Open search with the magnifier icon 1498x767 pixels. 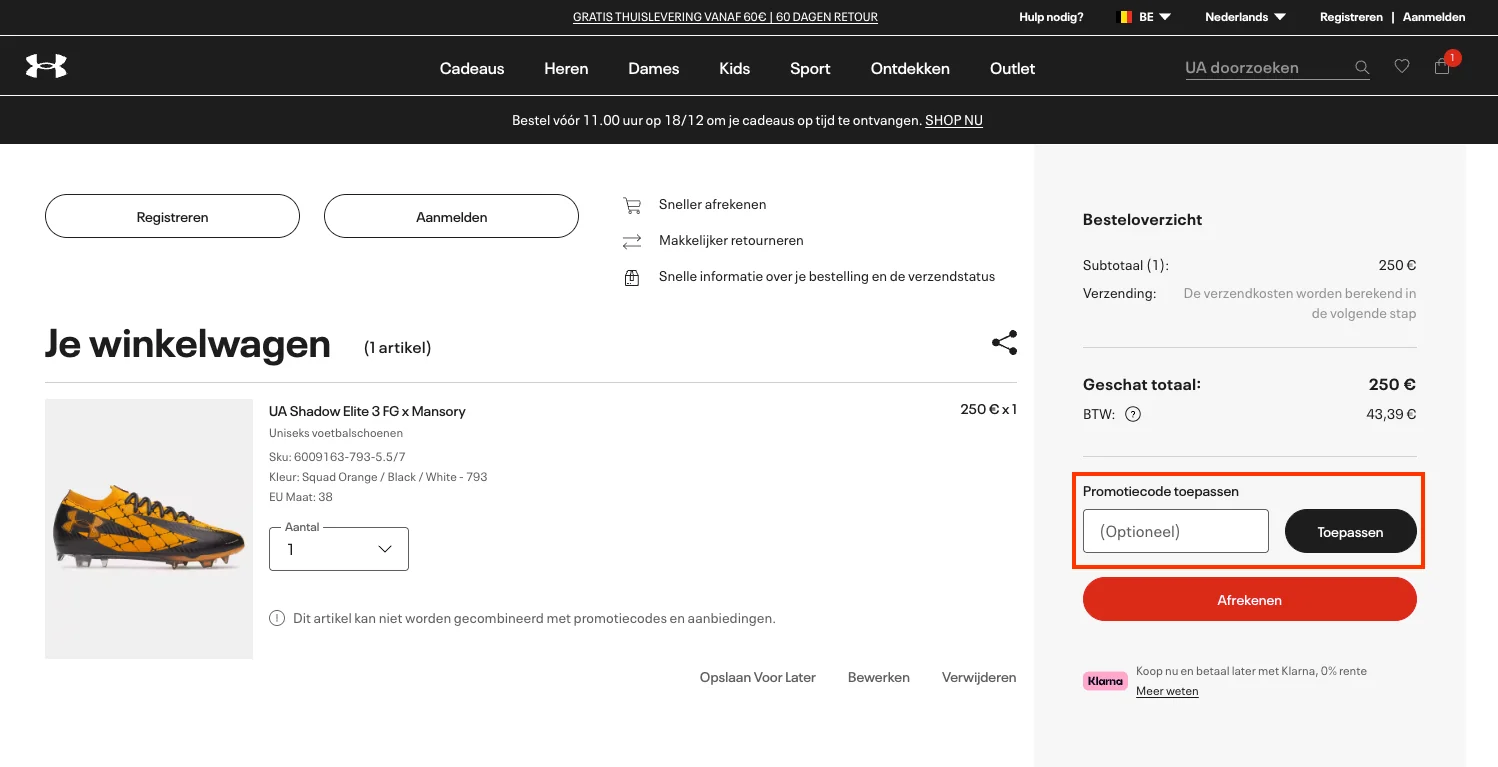1362,66
